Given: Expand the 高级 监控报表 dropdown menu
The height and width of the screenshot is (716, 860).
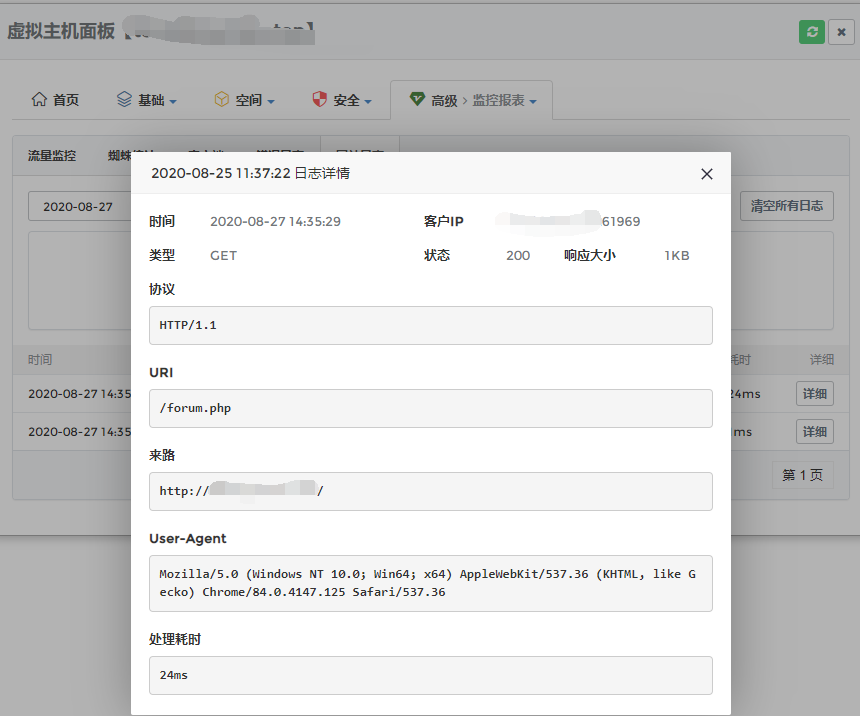Looking at the screenshot, I should [x=472, y=100].
